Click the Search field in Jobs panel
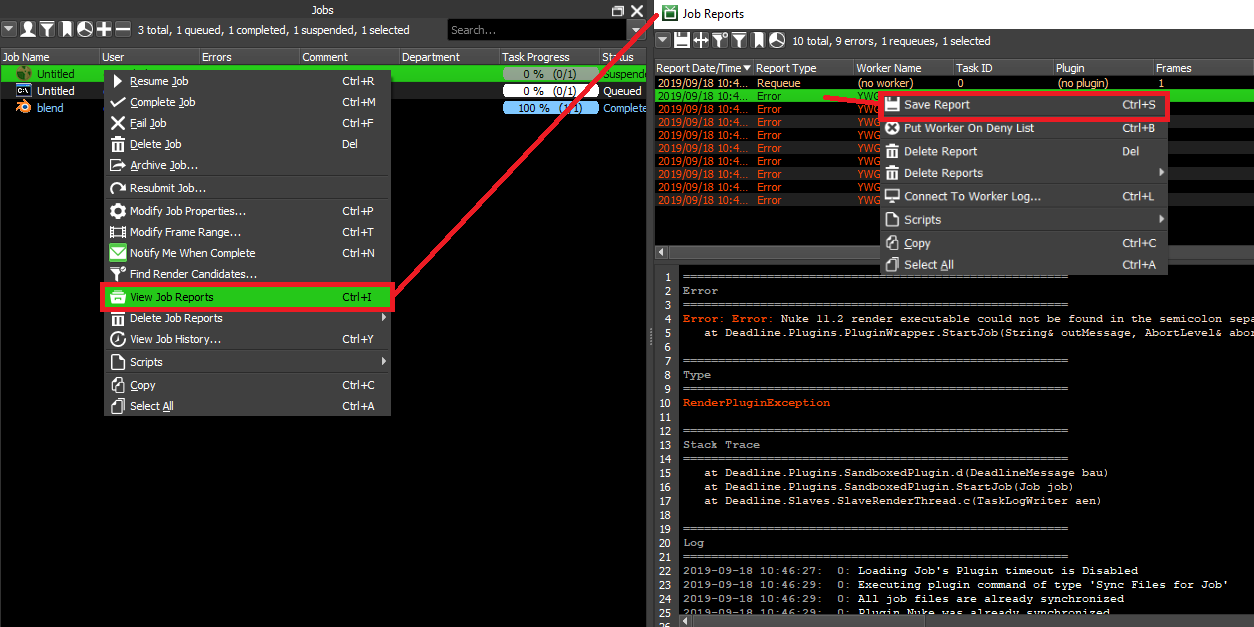This screenshot has height=627, width=1254. 535,31
